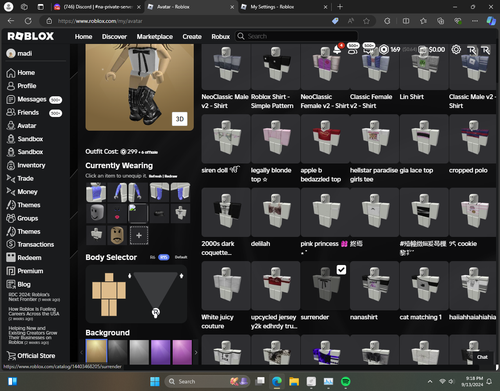Click the body shape triangle slider handle
This screenshot has width=500, height=391.
click(156, 313)
